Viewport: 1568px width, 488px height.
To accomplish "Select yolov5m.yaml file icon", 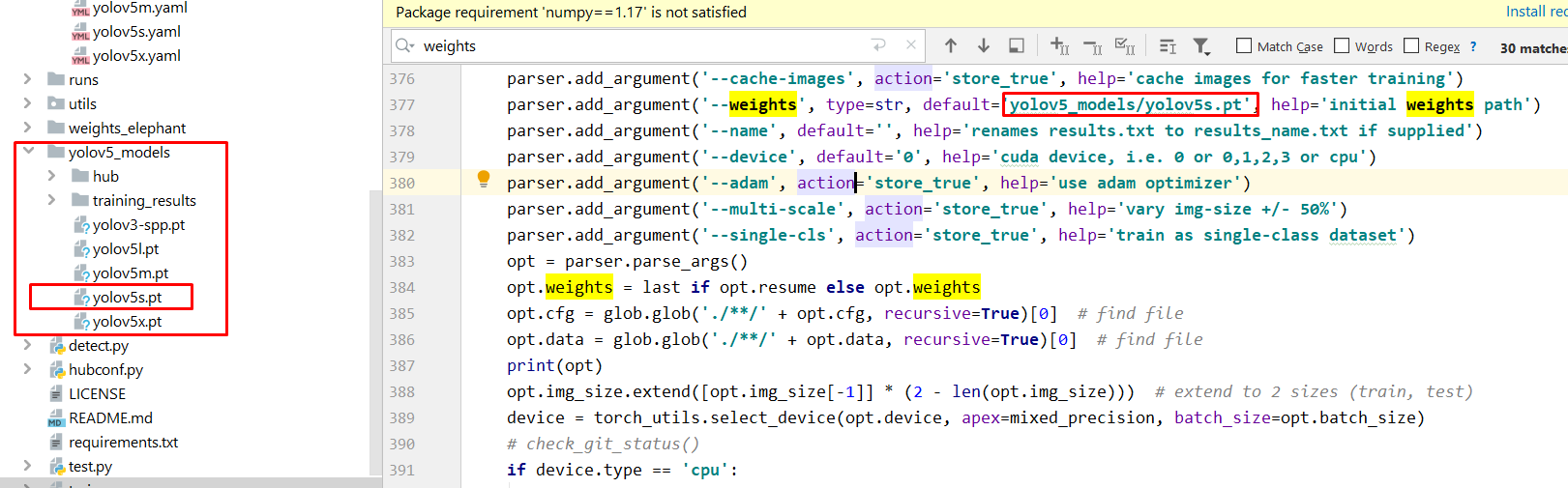I will pyautogui.click(x=80, y=9).
